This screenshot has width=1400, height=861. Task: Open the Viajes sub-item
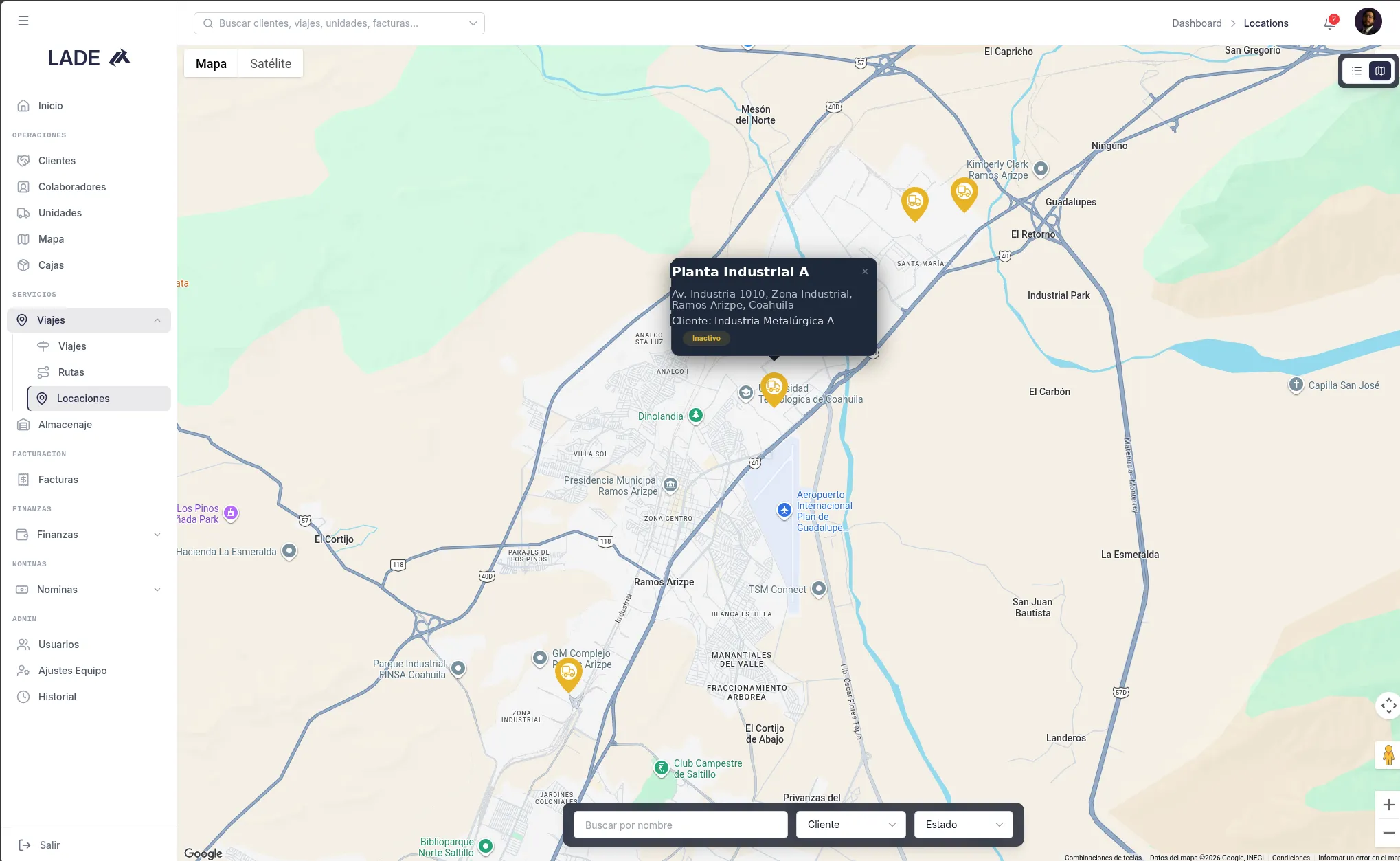(x=99, y=346)
